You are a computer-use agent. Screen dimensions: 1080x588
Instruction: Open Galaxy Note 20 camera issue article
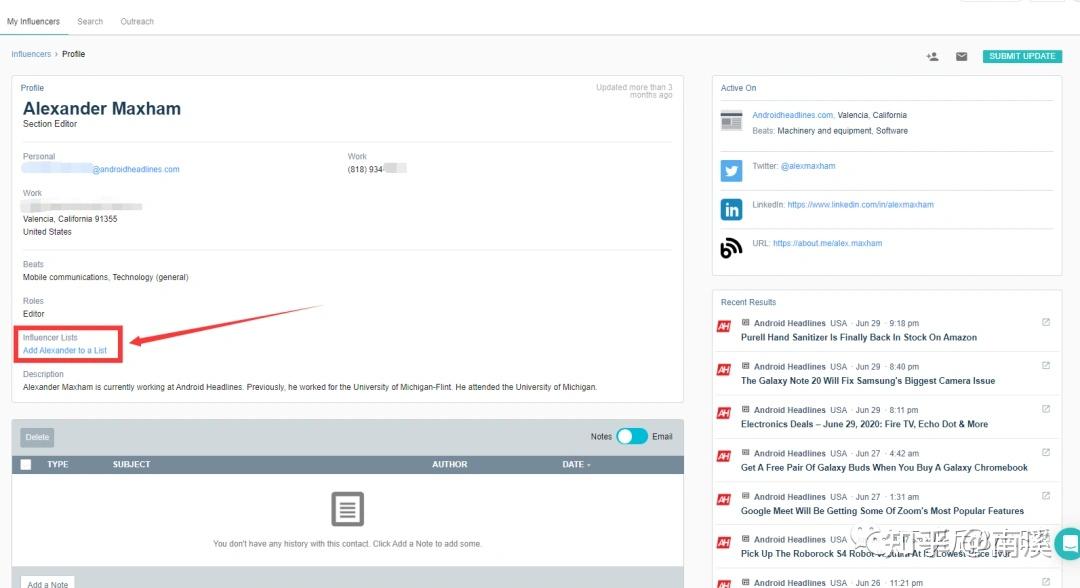coord(868,381)
